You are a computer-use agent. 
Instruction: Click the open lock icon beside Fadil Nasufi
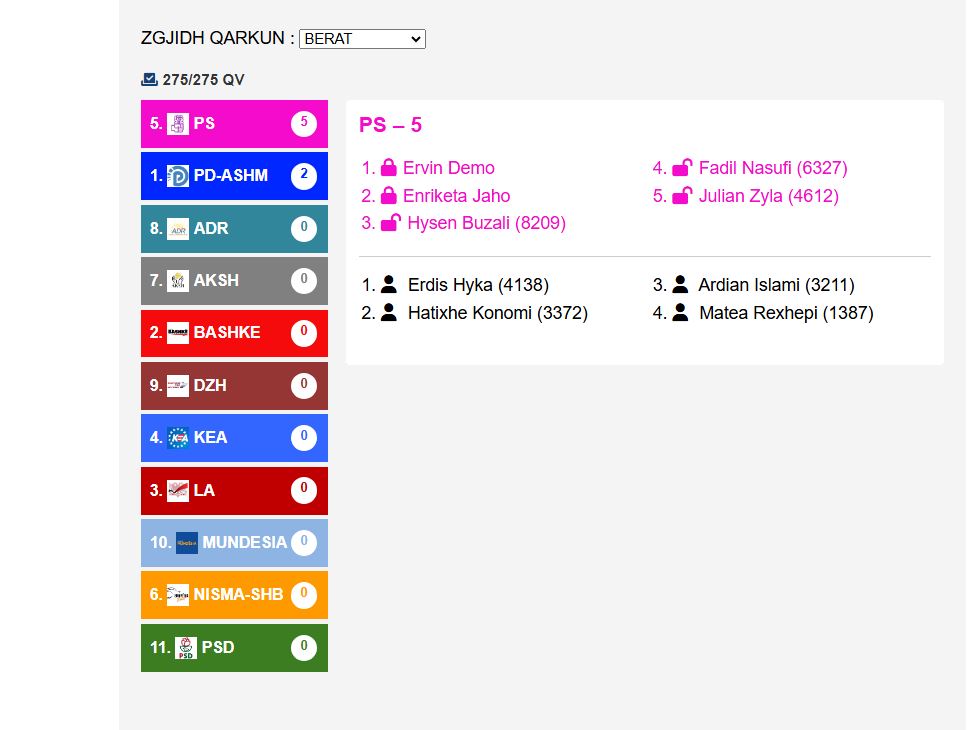682,168
